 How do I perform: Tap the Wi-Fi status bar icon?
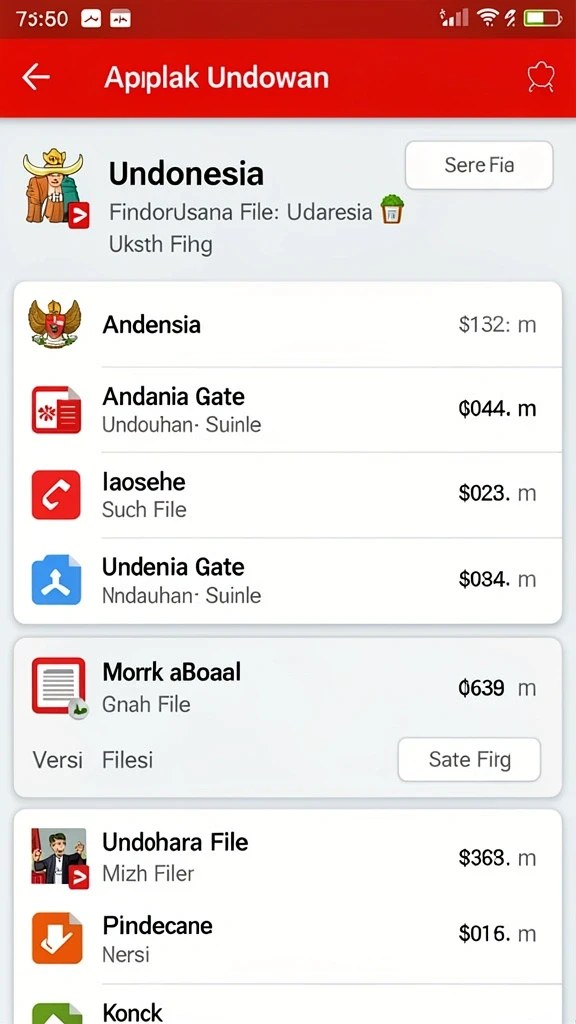pyautogui.click(x=487, y=18)
